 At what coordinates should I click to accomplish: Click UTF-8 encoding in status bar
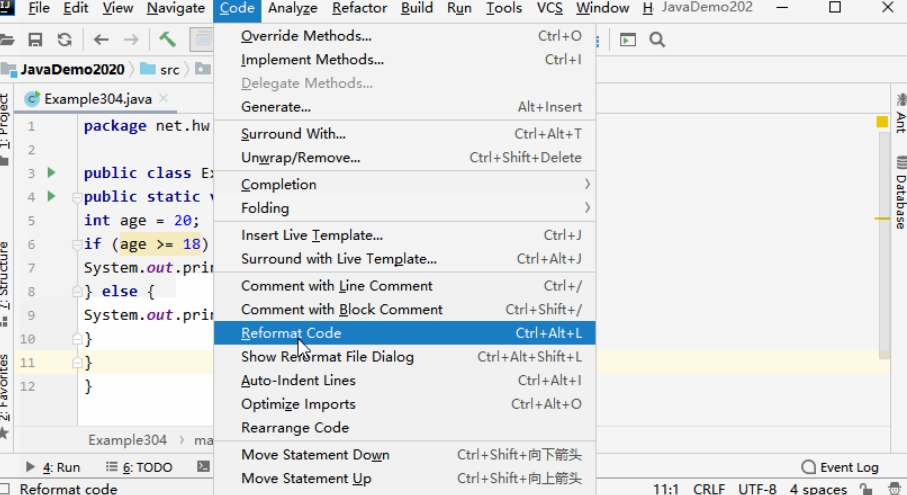(x=757, y=489)
